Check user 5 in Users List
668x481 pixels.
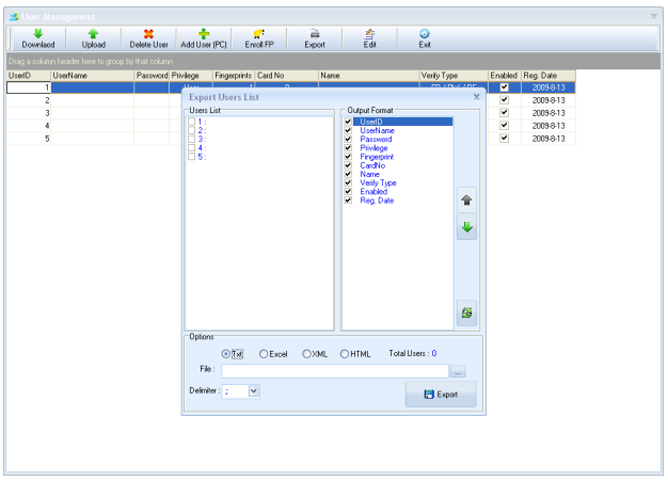click(191, 157)
